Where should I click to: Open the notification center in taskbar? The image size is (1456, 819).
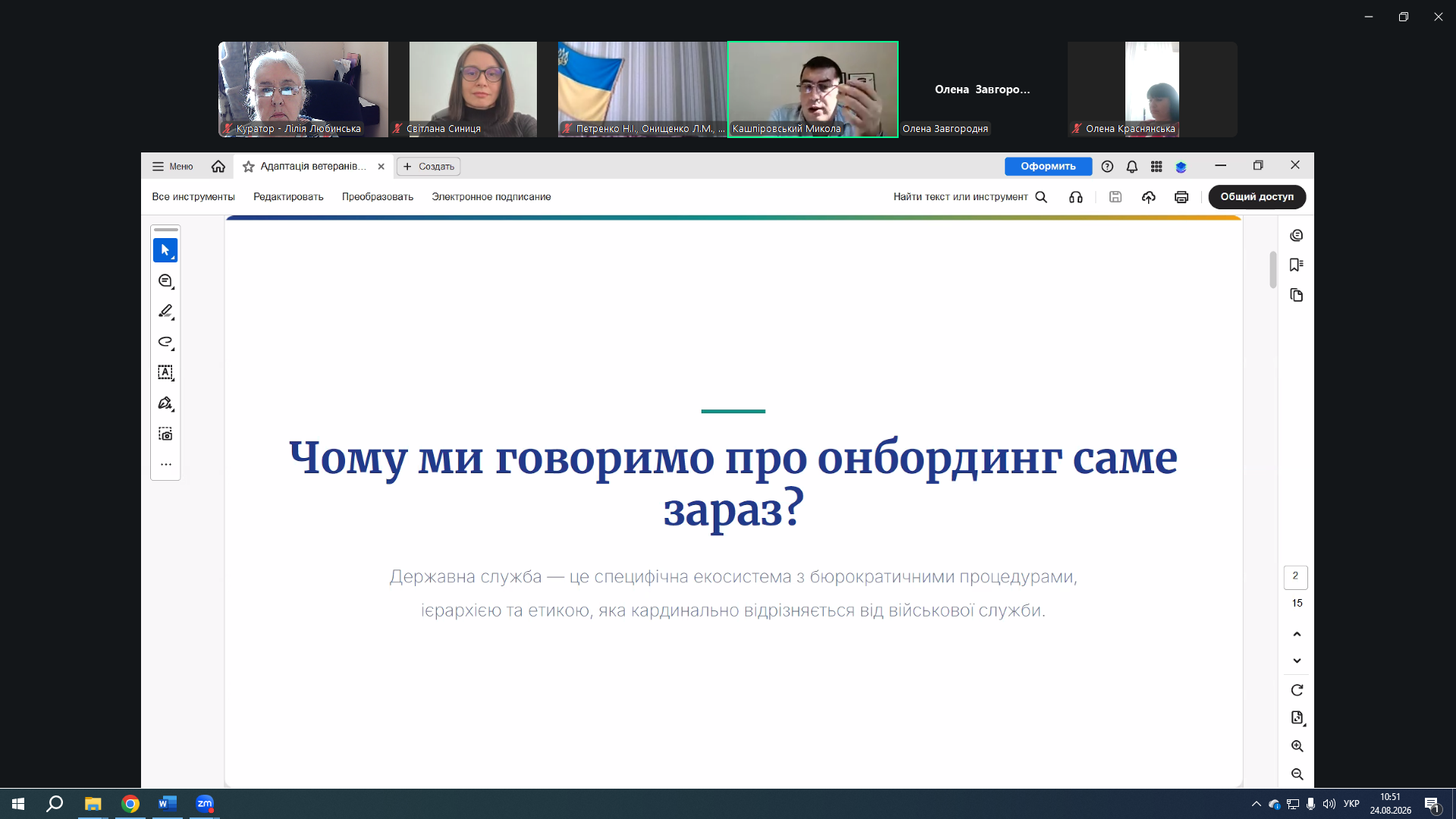coord(1432,805)
